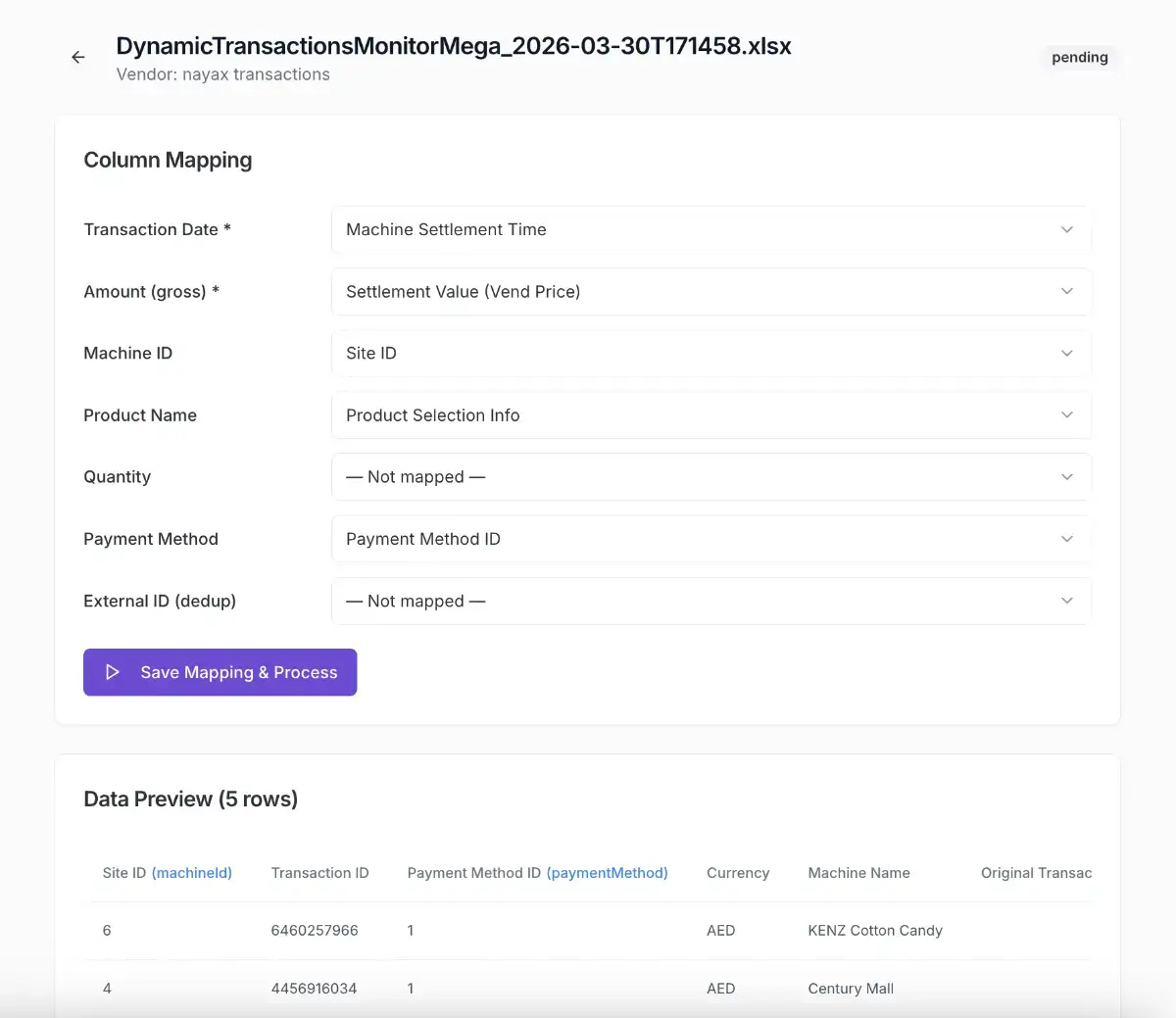Click the play icon on Save Mapping button
This screenshot has height=1018, width=1176.
112,672
